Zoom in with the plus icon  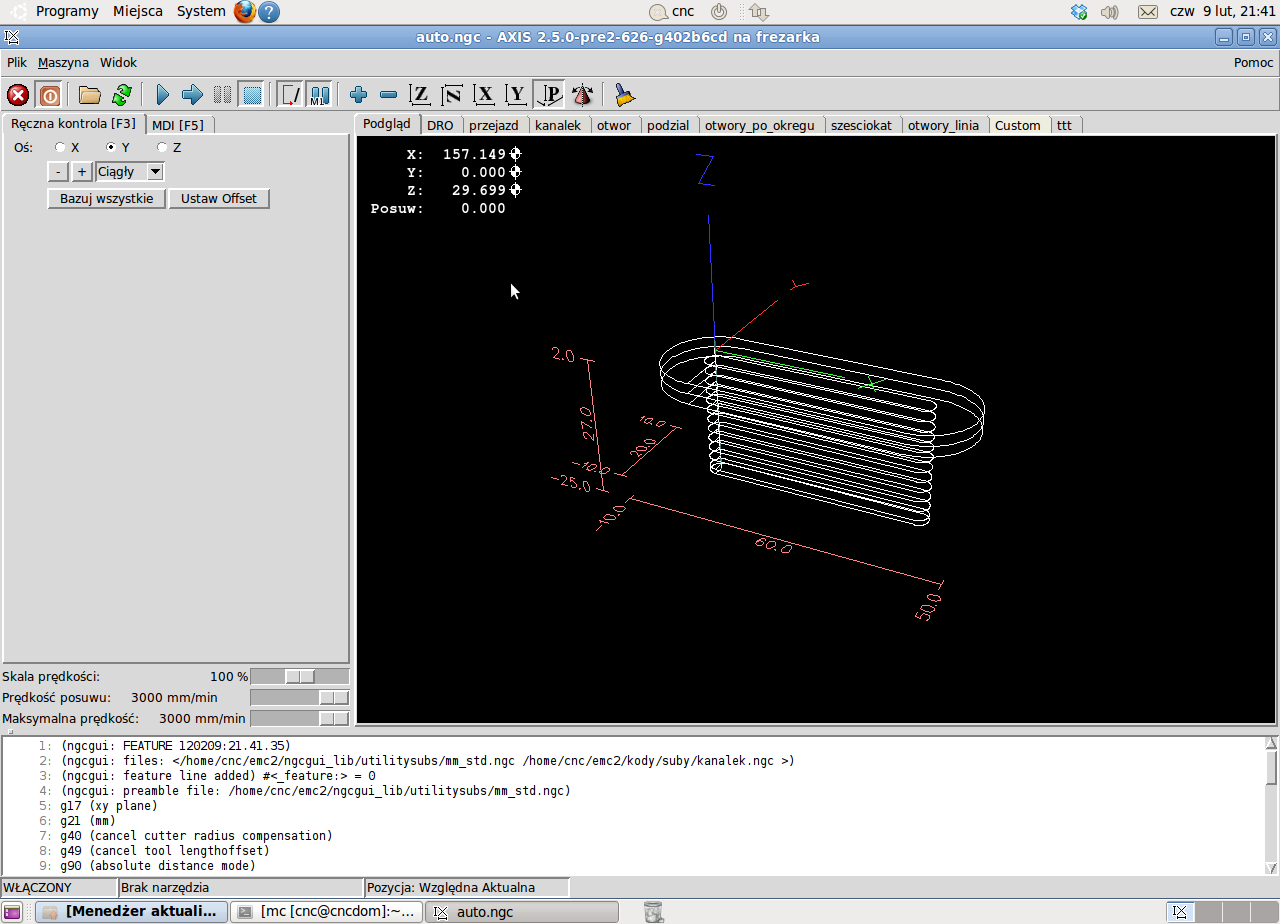pos(358,95)
